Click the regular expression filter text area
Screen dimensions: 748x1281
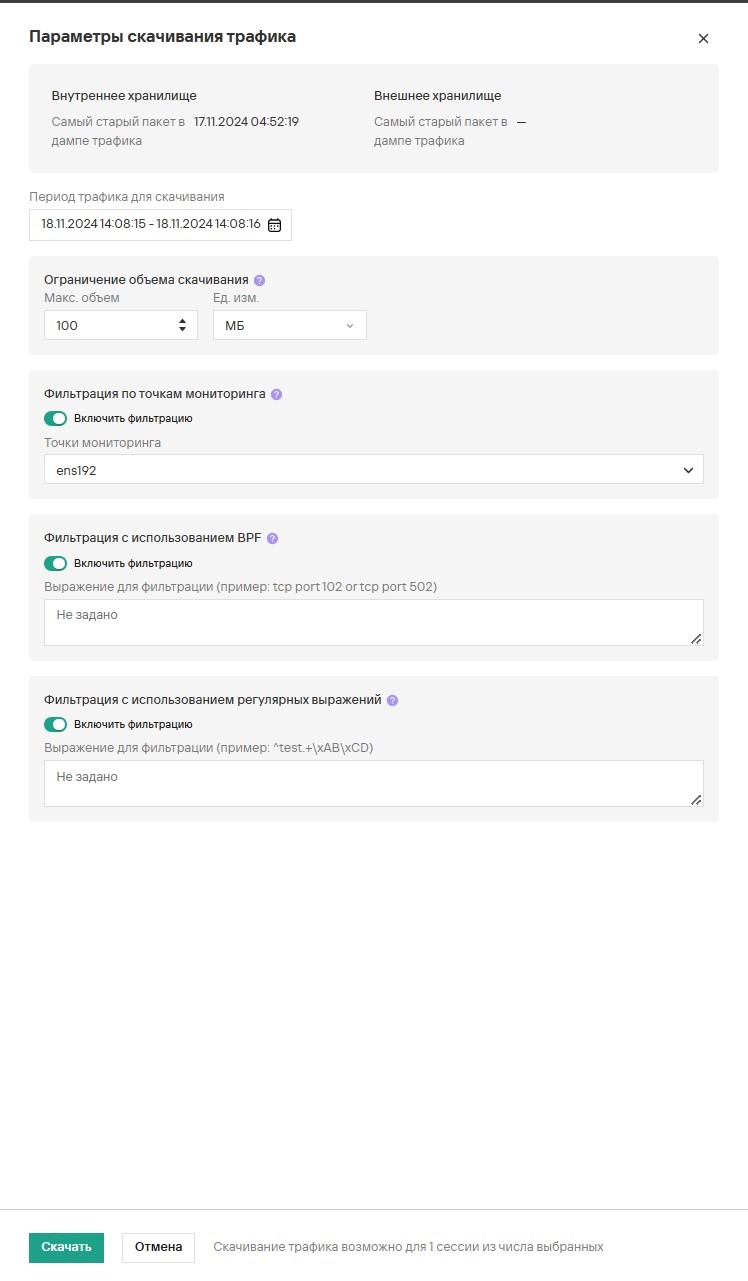tap(373, 783)
